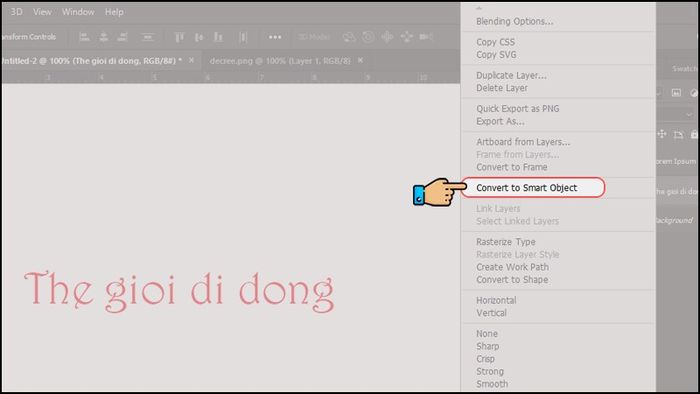Expand the Layers panel chevron dropdown
This screenshot has width=700, height=394.
pyautogui.click(x=689, y=115)
